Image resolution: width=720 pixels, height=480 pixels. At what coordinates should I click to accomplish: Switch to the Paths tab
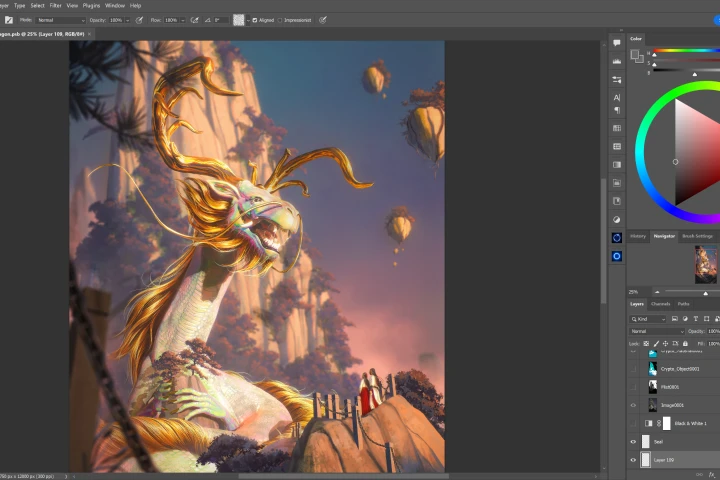tap(683, 304)
